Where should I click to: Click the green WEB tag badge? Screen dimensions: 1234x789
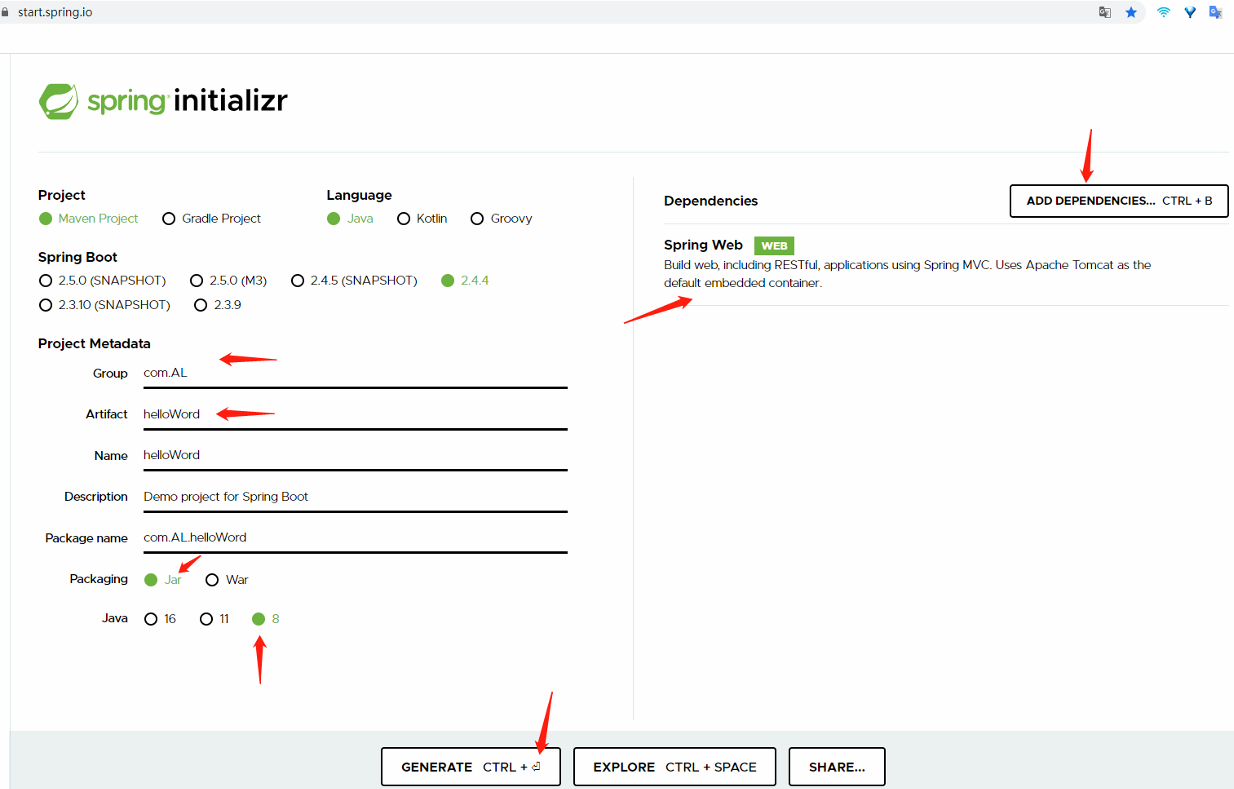coord(774,245)
